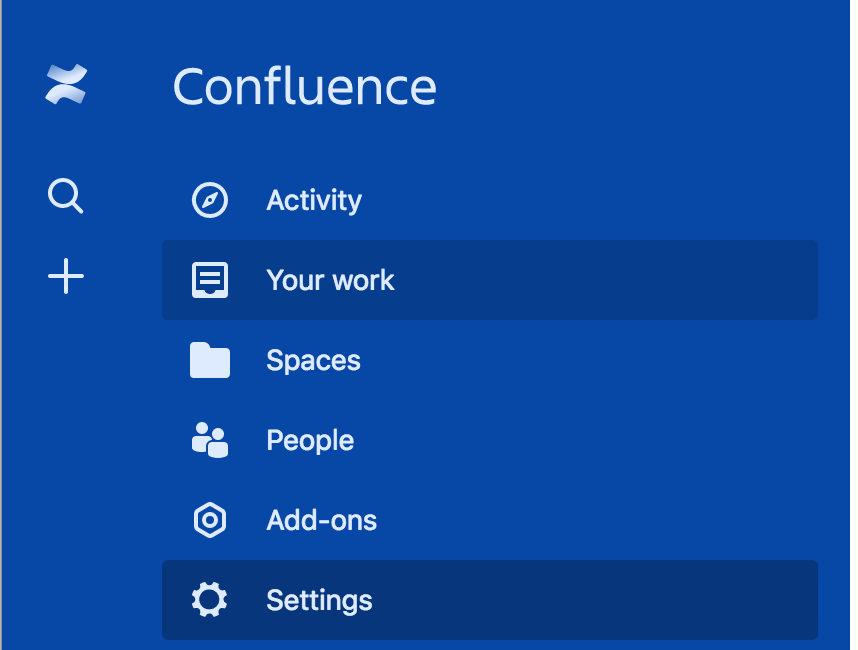Open search with the magnifier icon
Viewport: 858px width, 650px height.
(x=66, y=195)
